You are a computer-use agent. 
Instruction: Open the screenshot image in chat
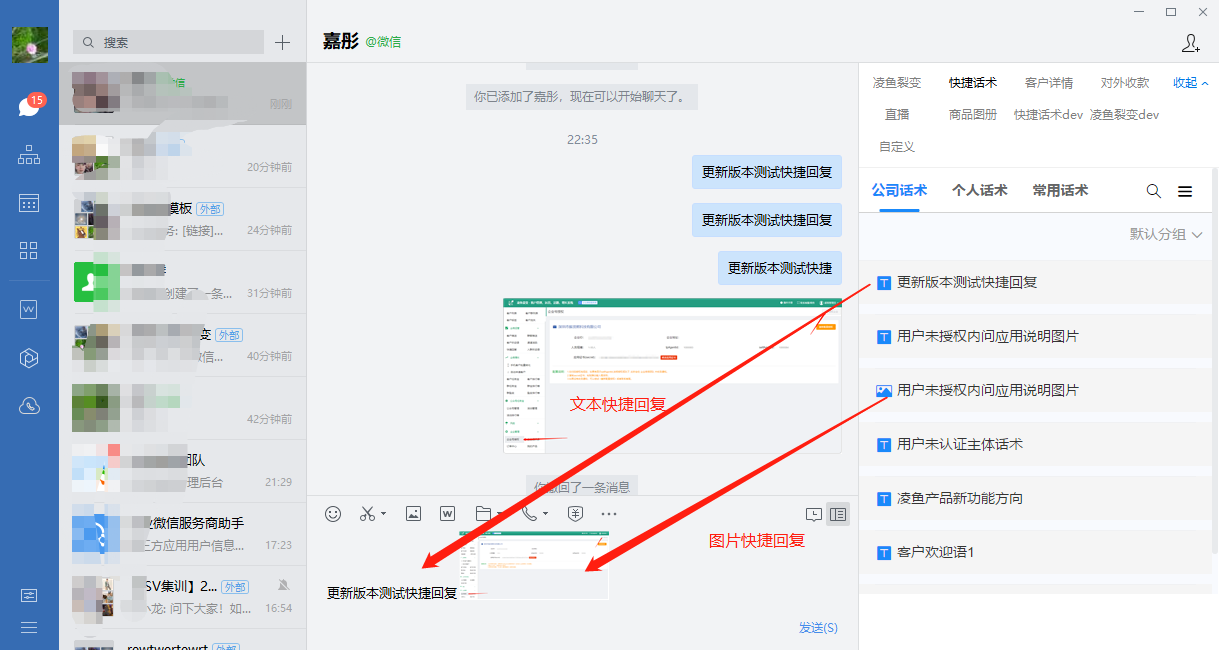point(672,375)
